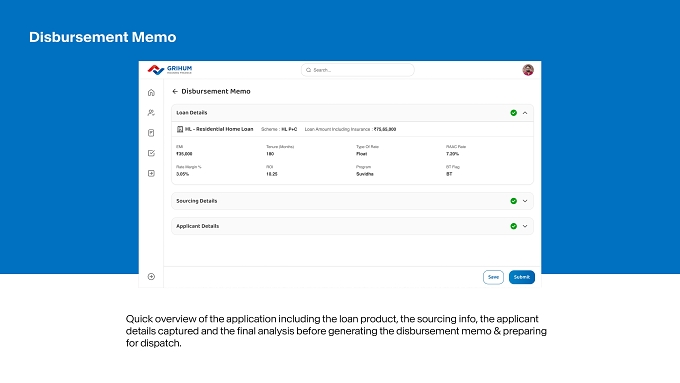Click the Sourcing Details header title
Viewport: 680px width, 383px height.
(196, 201)
